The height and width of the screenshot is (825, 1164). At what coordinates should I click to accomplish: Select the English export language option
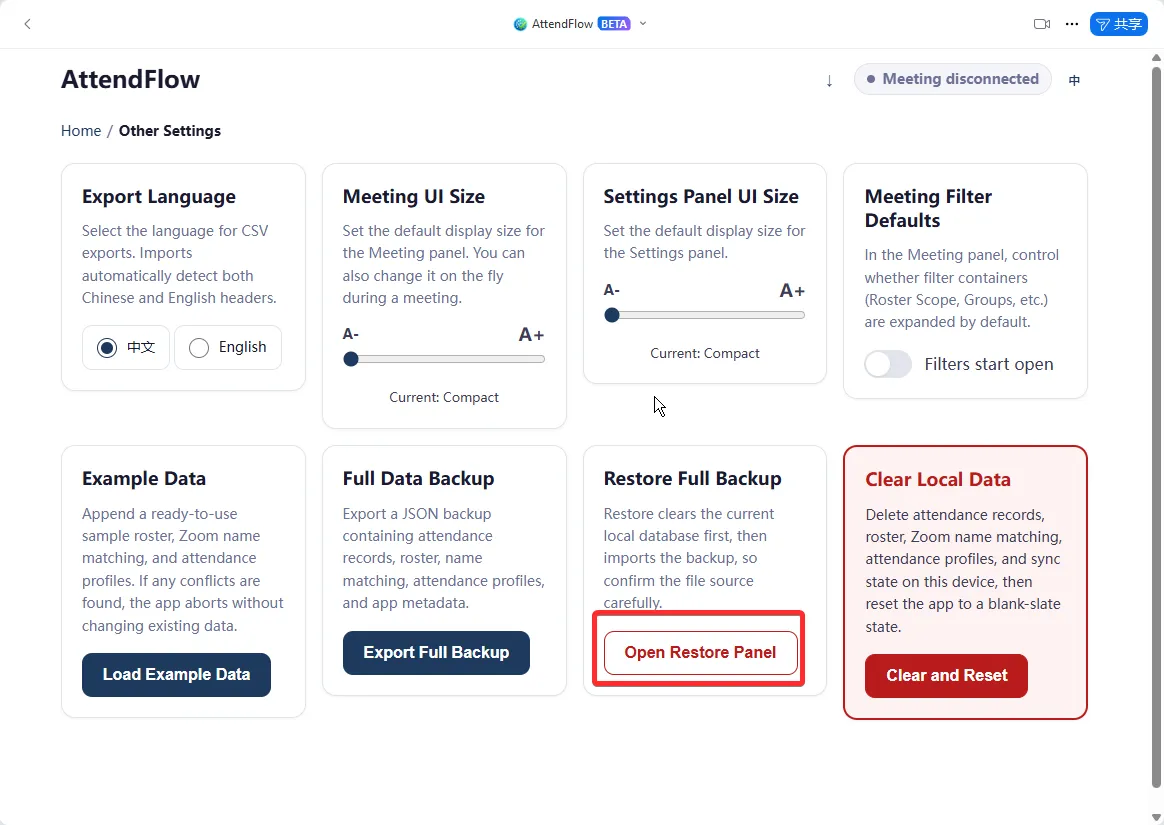(x=228, y=347)
